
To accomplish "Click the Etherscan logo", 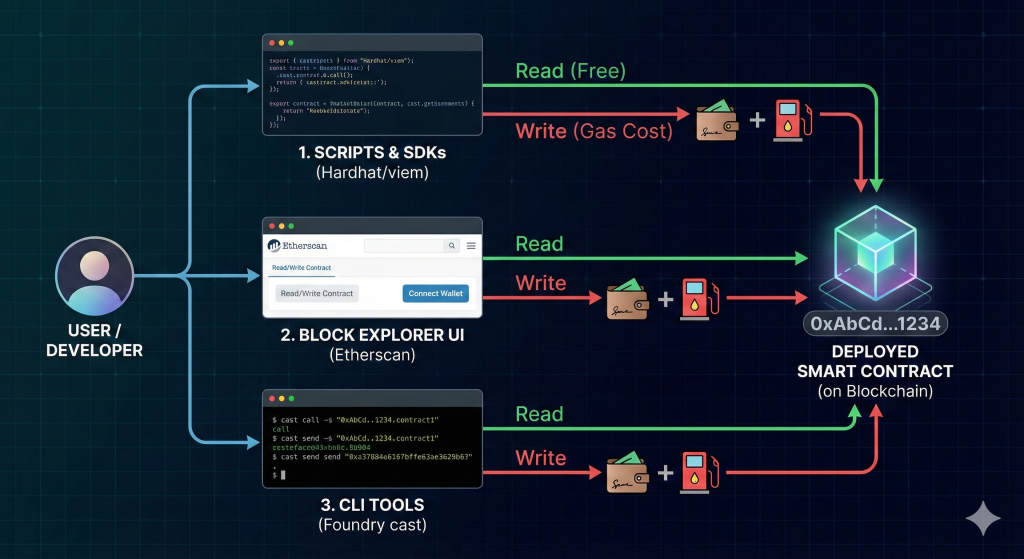I will (298, 245).
